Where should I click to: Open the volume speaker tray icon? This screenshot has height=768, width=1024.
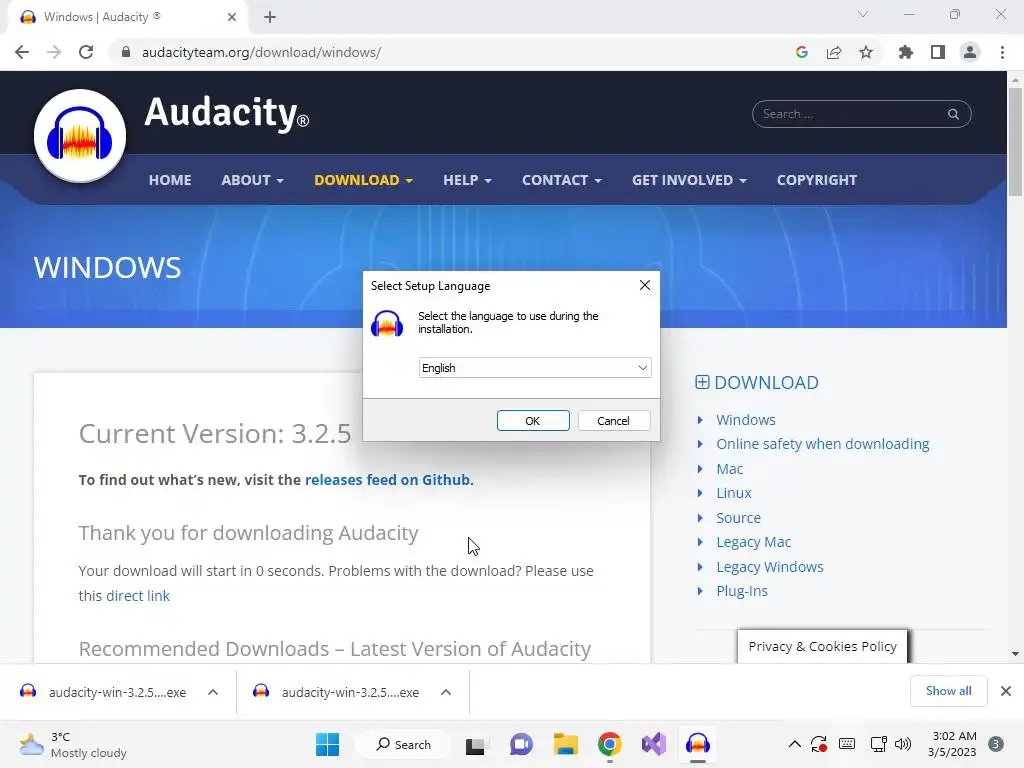click(903, 744)
